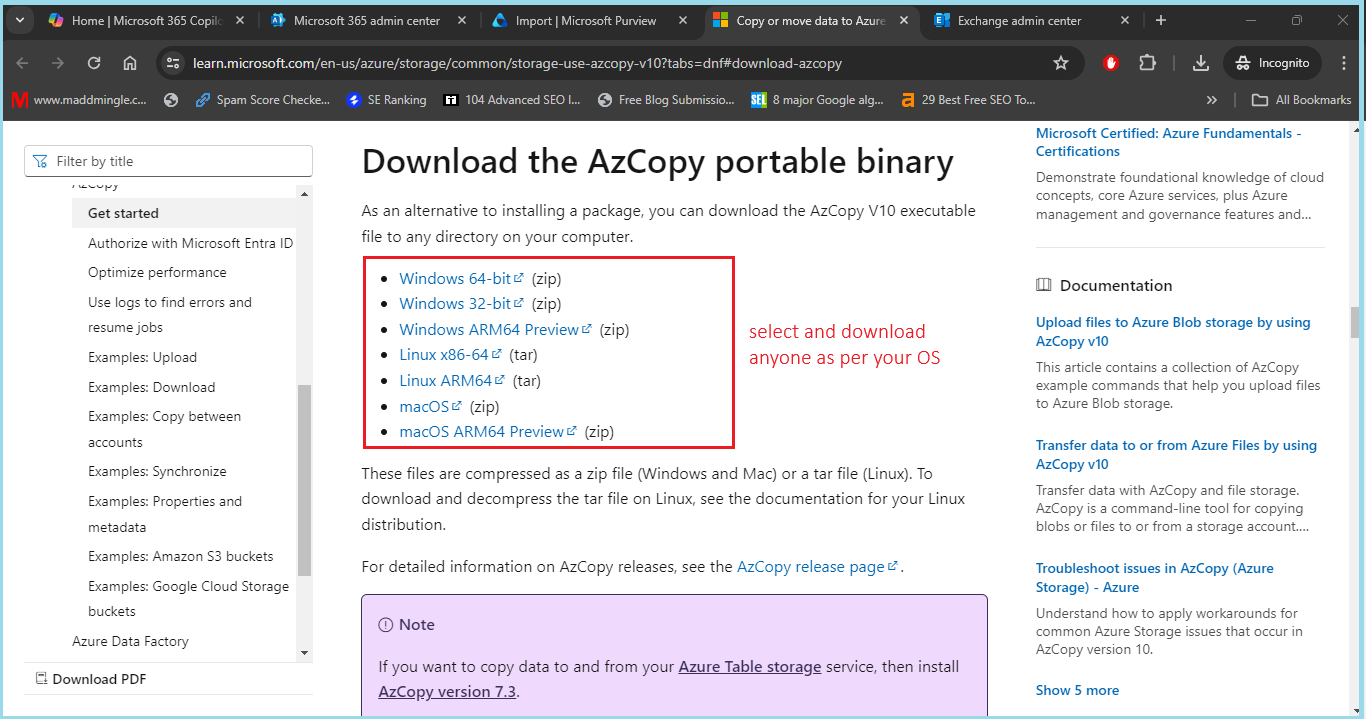This screenshot has height=719, width=1366.
Task: Reload the page with the refresh icon
Action: click(x=94, y=63)
